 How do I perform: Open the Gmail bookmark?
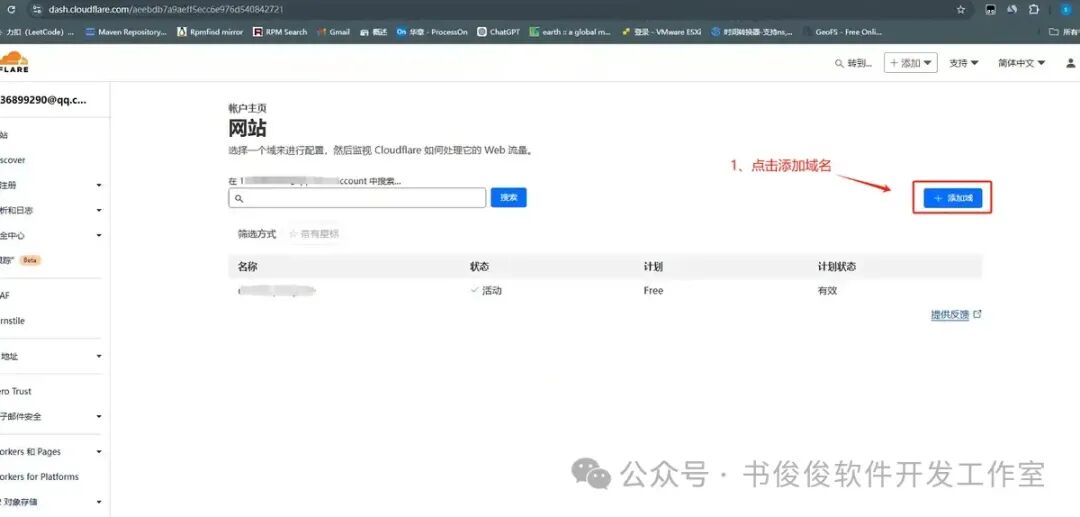[x=333, y=32]
